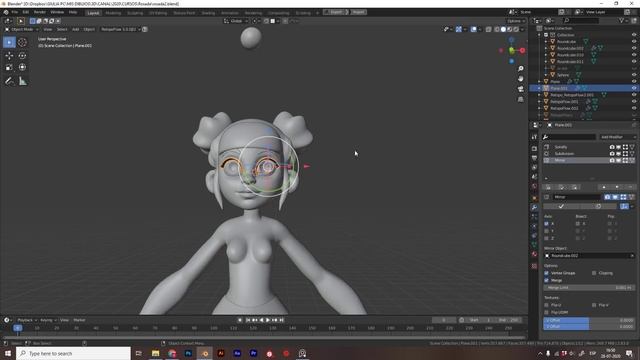The image size is (640, 360).
Task: Open the Edit menu
Action: [x=26, y=12]
